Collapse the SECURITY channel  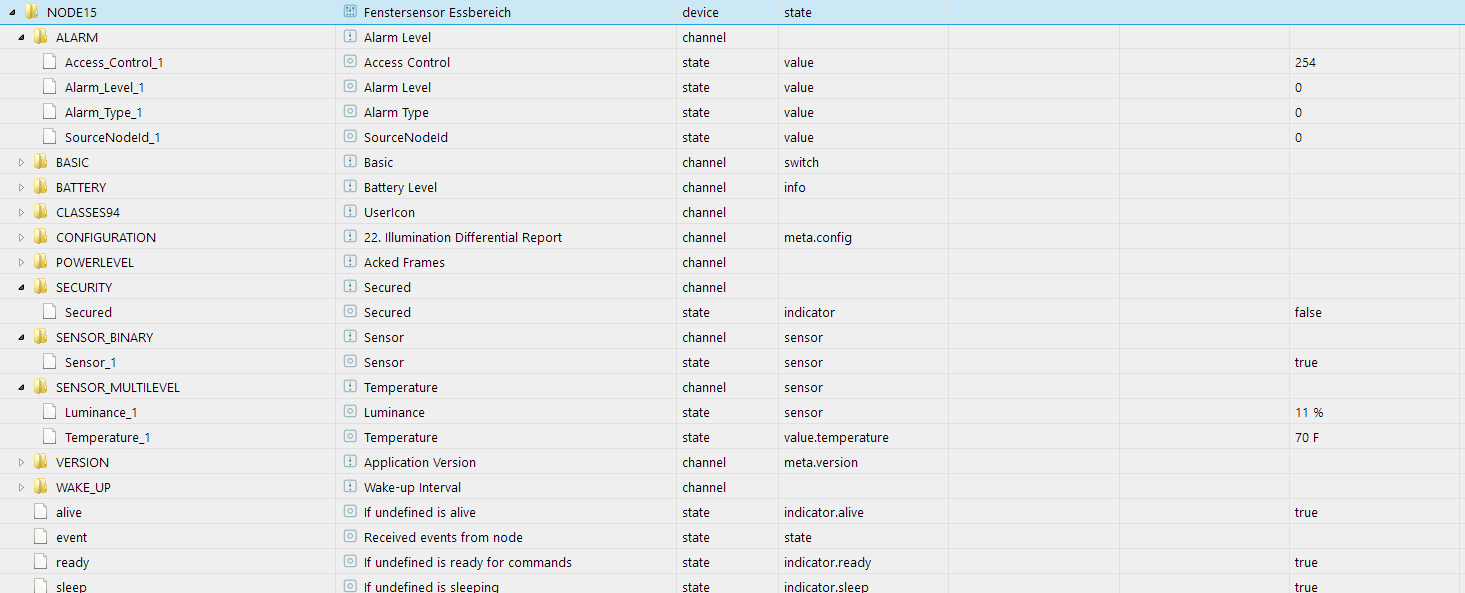point(21,287)
